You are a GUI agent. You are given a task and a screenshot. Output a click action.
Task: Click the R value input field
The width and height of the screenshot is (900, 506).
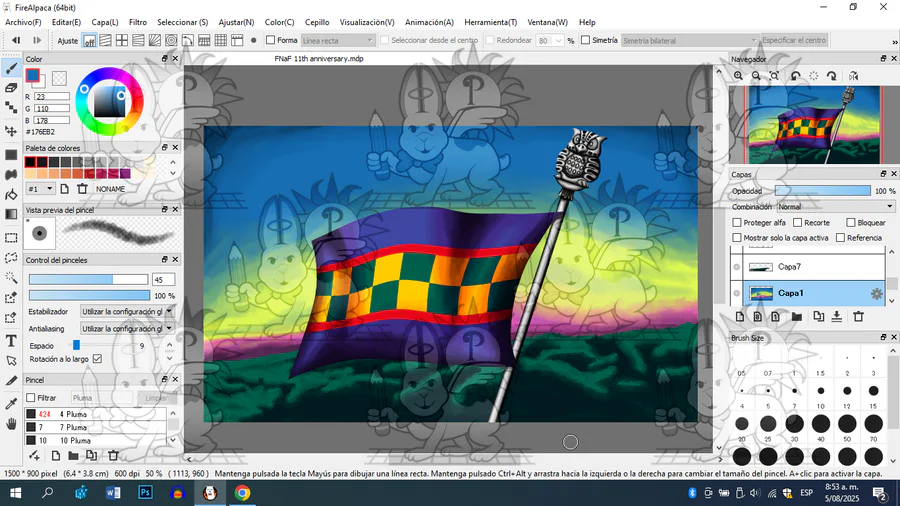pyautogui.click(x=52, y=96)
